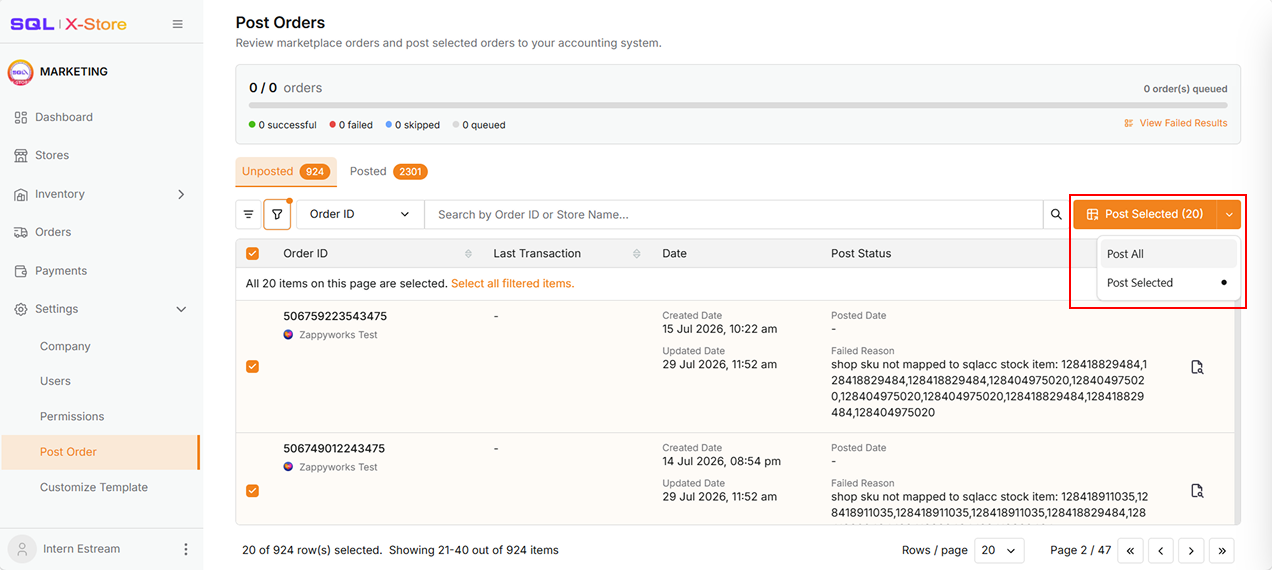Uncheck order 506749012243475 checkbox

tap(252, 491)
